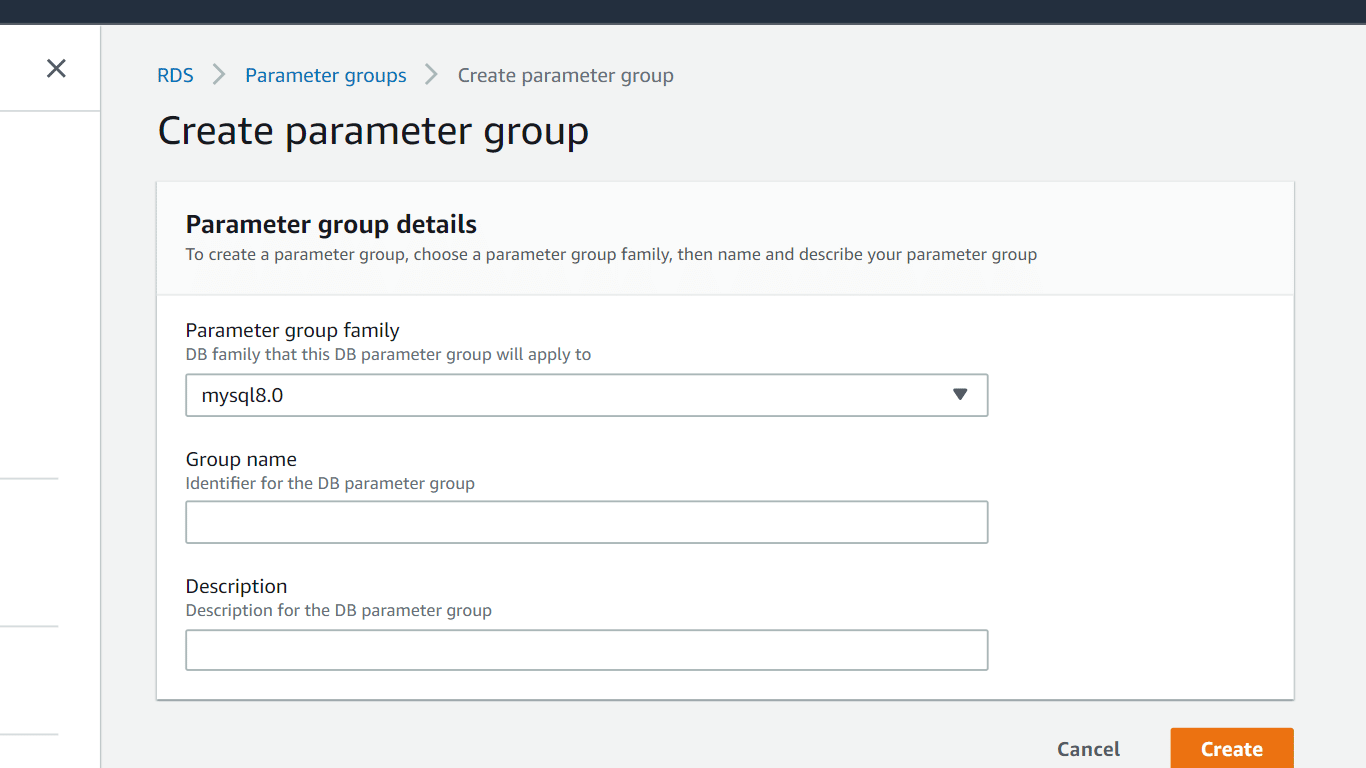Viewport: 1366px width, 768px height.
Task: Navigate to RDS via the breadcrumb
Action: (x=175, y=75)
